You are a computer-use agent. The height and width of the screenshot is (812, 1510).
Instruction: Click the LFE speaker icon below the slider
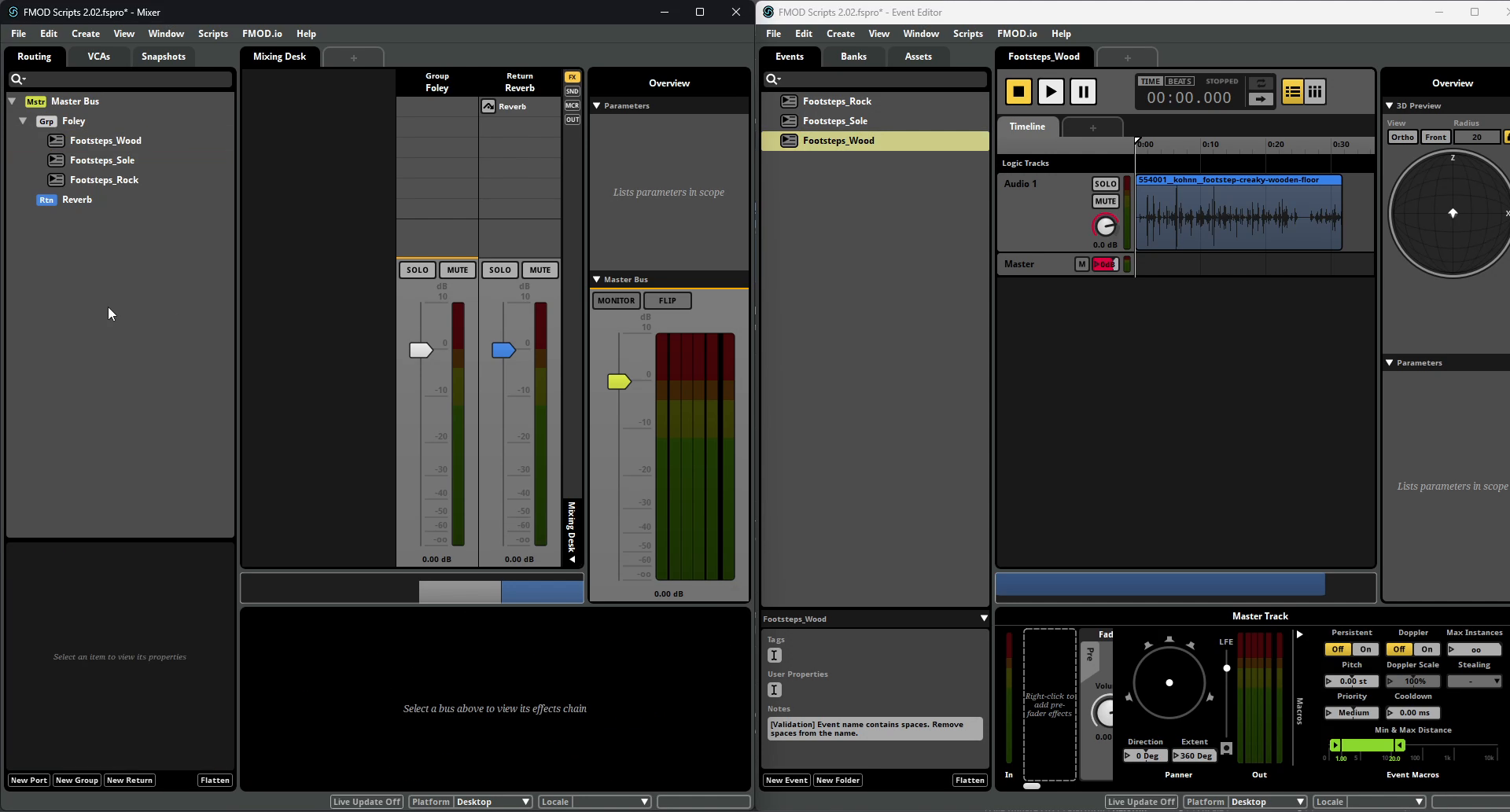(x=1226, y=748)
